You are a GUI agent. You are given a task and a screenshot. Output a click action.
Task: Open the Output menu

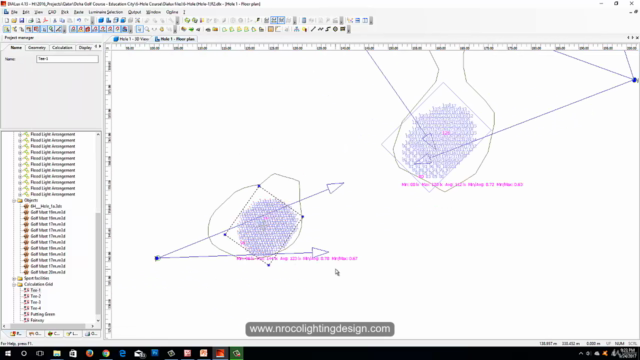click(x=134, y=12)
